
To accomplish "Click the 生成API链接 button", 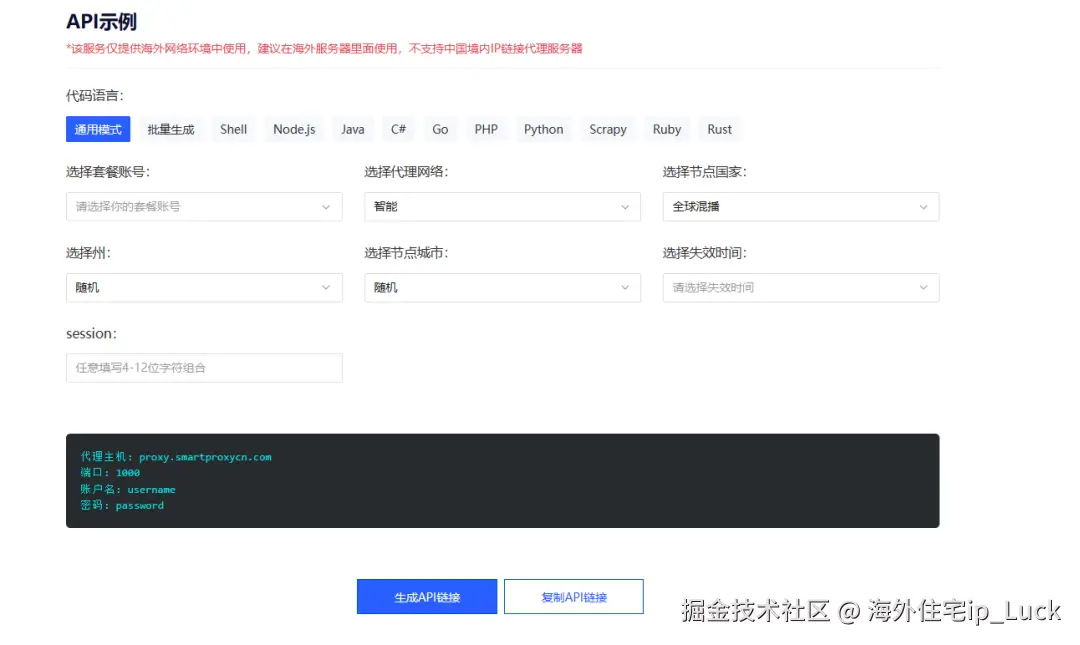I will 427,596.
